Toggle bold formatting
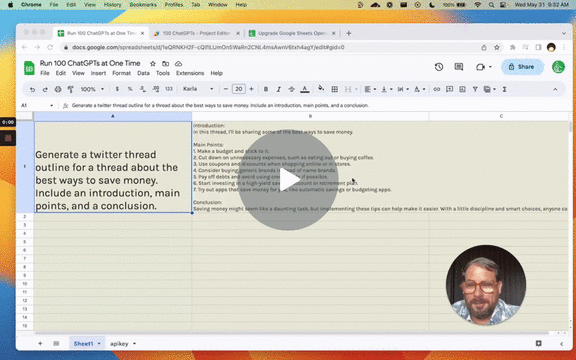 (266, 89)
